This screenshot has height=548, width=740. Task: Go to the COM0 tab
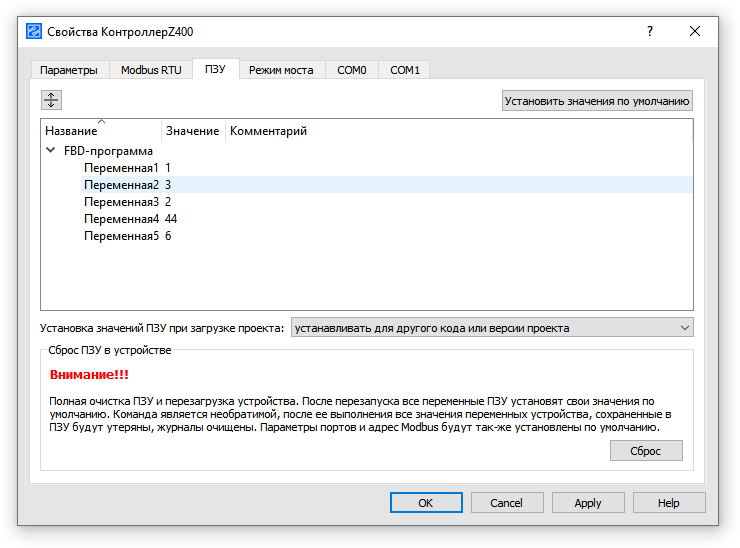352,70
